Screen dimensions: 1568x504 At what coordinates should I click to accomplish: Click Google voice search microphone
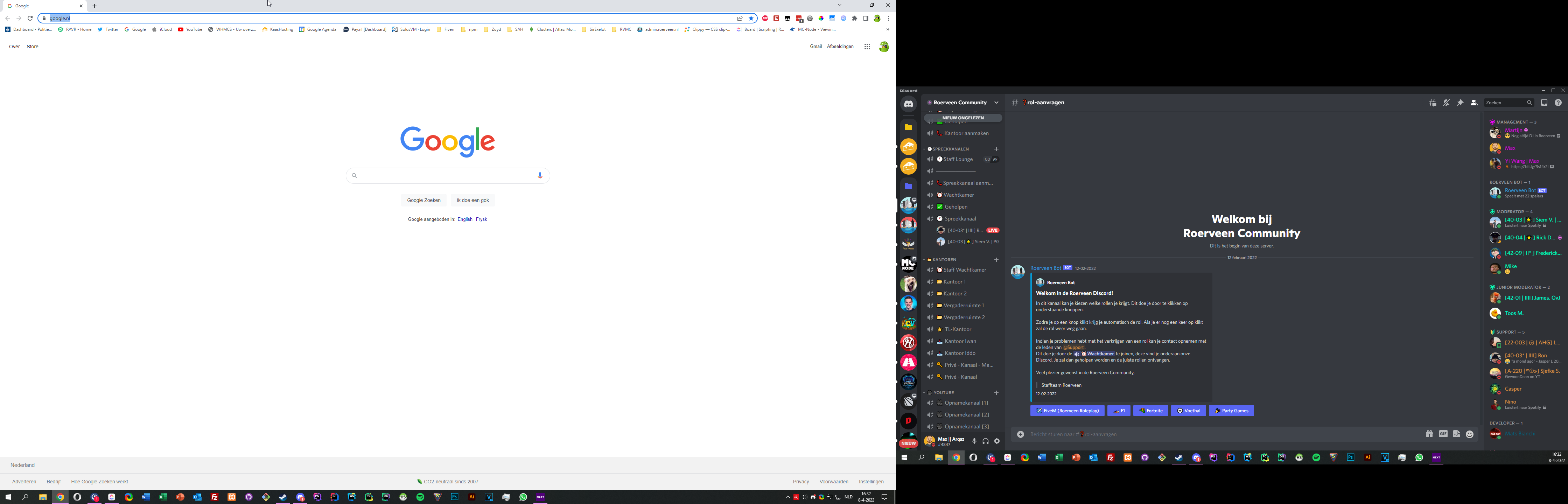[540, 176]
